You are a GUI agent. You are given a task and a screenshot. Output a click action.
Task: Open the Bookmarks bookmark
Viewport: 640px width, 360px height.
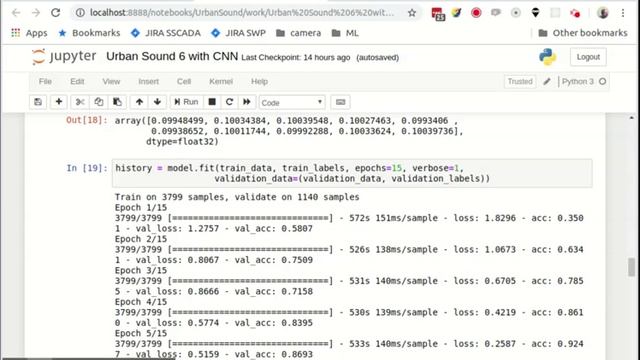pyautogui.click(x=89, y=33)
